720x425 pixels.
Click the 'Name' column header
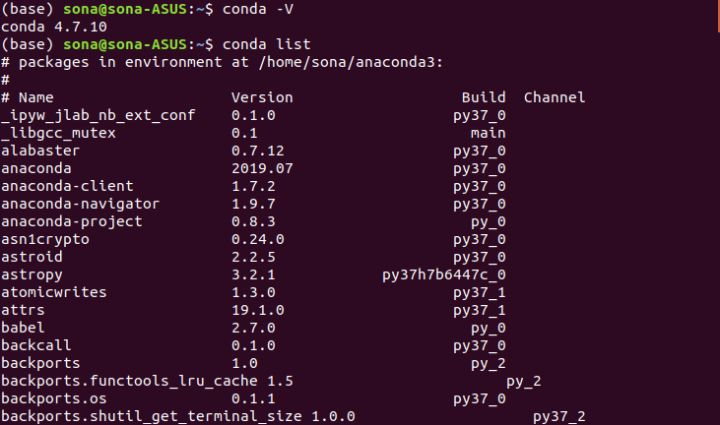tap(36, 97)
